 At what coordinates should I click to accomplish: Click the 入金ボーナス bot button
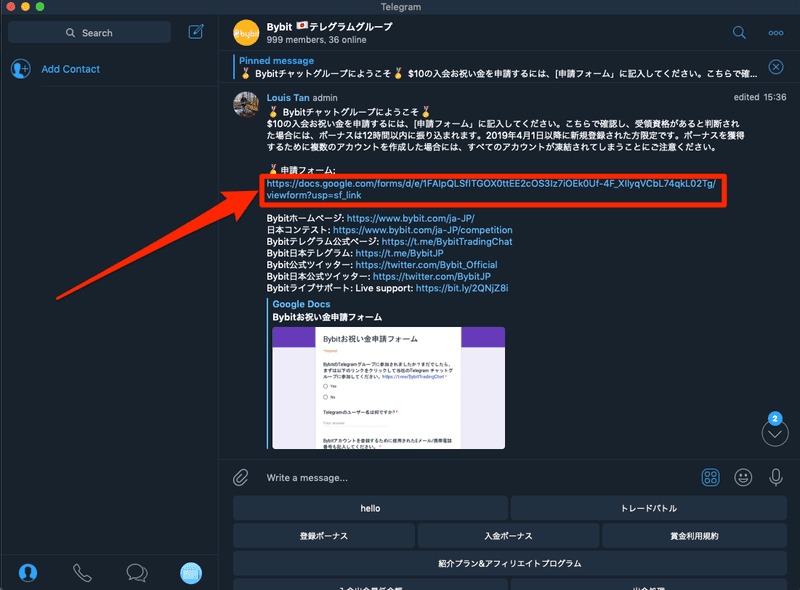[508, 536]
